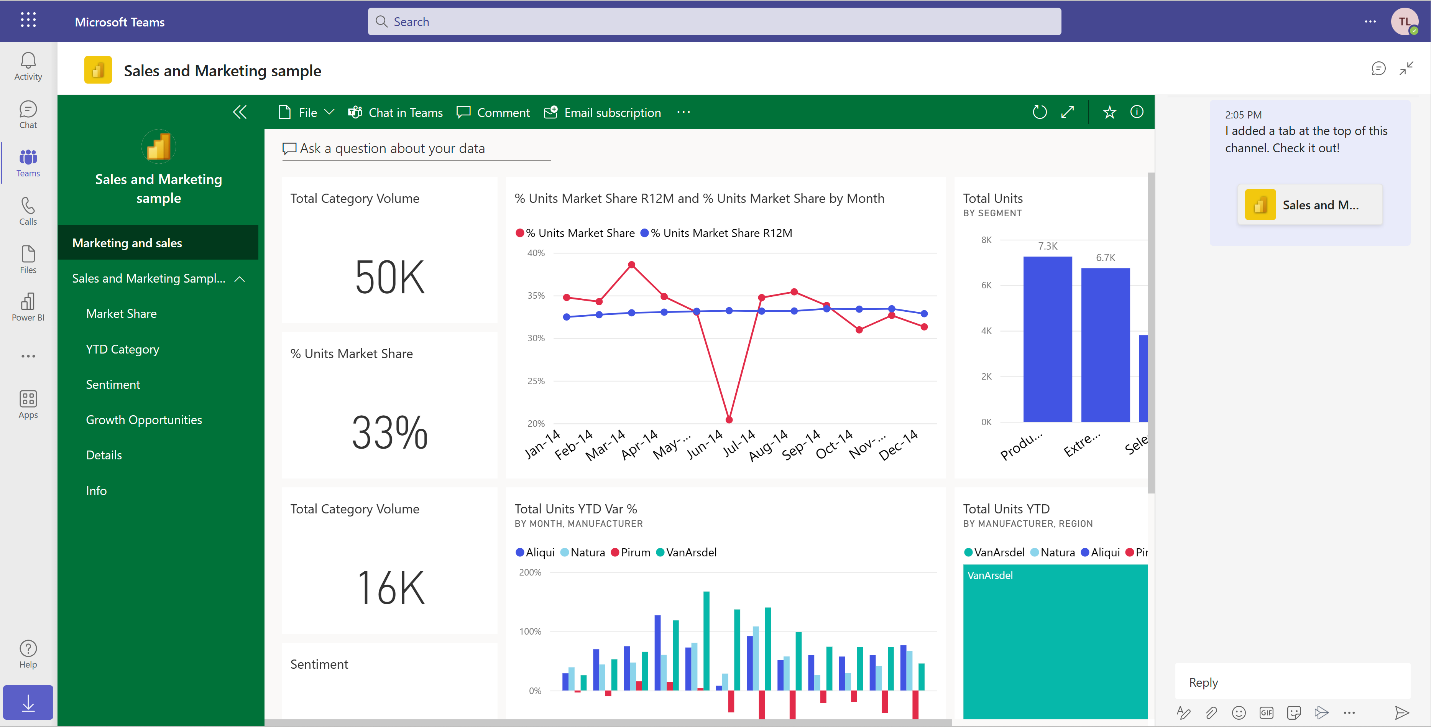Viewport: 1431px width, 727px height.
Task: Open the format text icon under Reply
Action: point(1184,712)
